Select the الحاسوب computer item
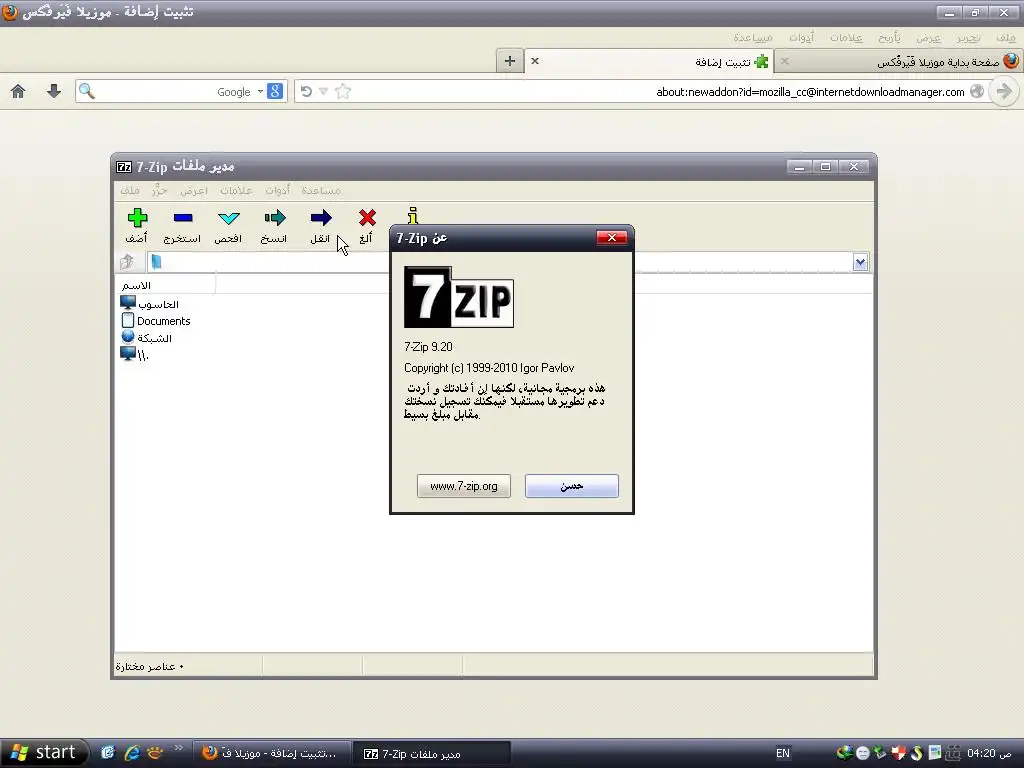 (x=150, y=304)
